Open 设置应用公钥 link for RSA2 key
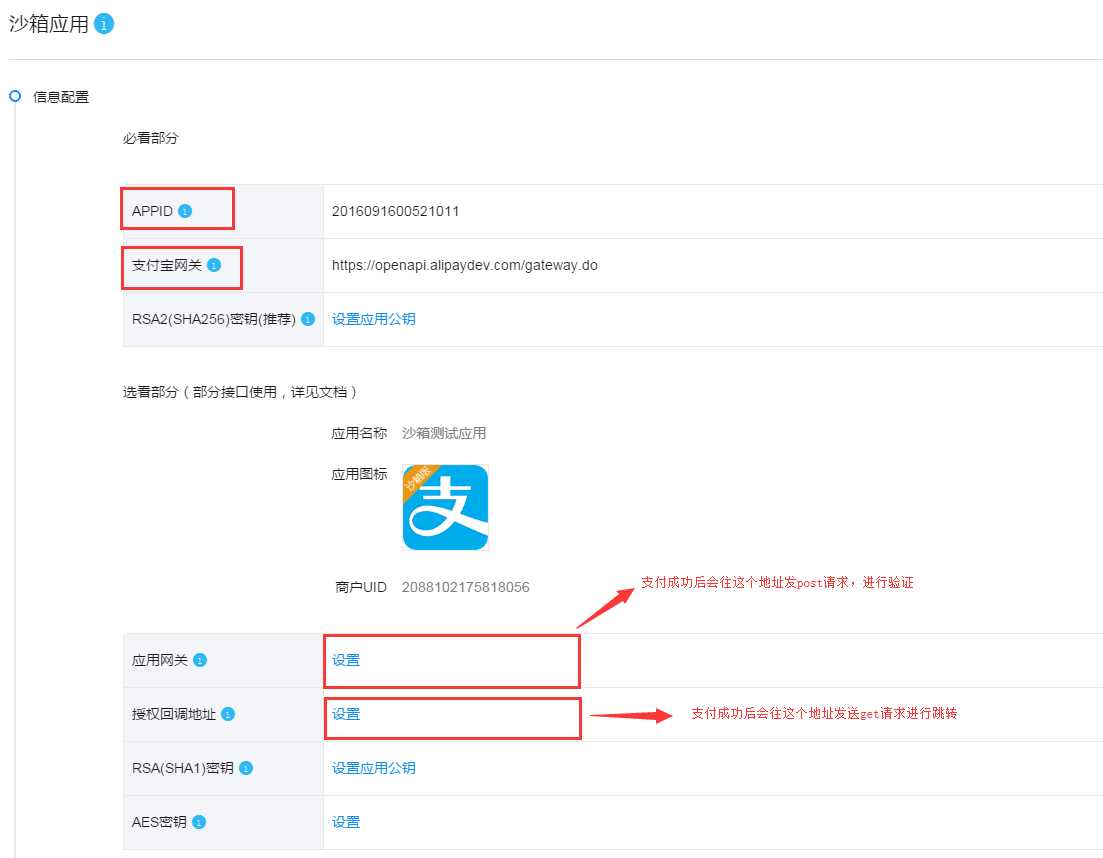 [374, 319]
